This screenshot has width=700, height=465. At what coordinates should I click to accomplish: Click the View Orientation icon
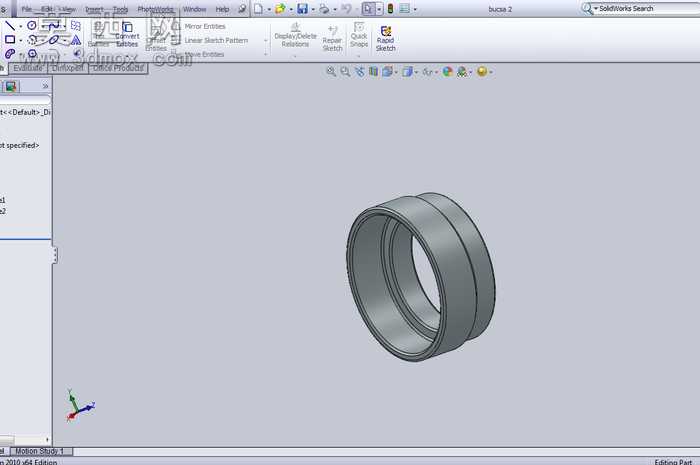[x=387, y=71]
